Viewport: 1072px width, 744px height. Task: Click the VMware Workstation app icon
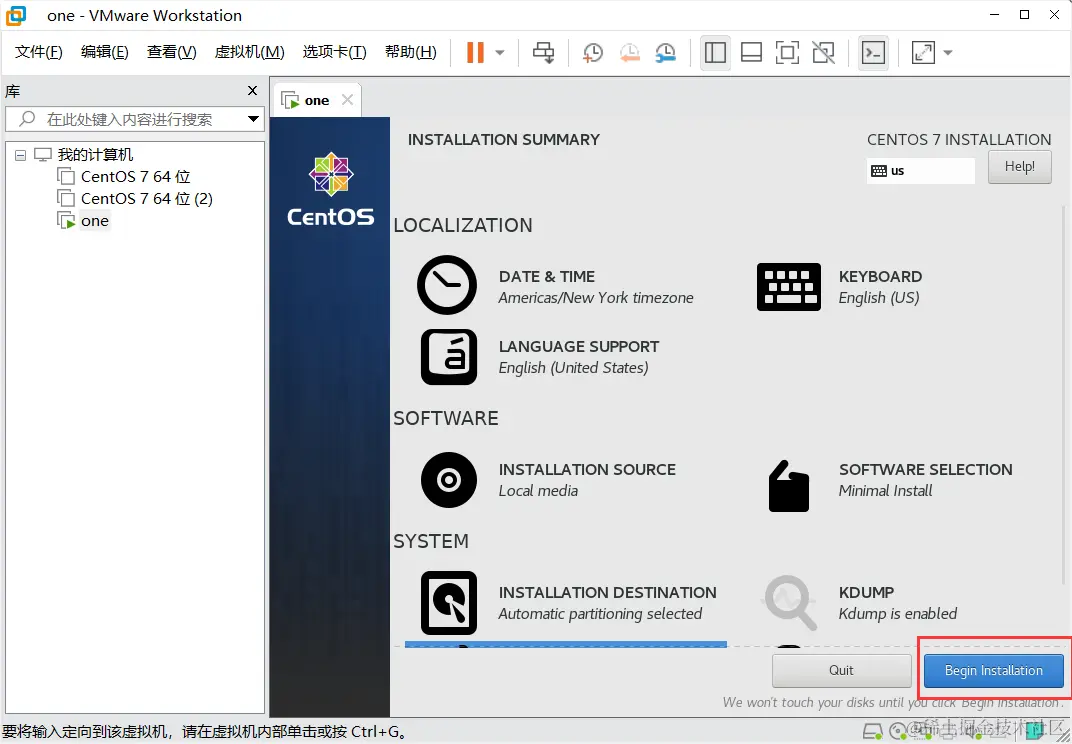click(x=15, y=15)
